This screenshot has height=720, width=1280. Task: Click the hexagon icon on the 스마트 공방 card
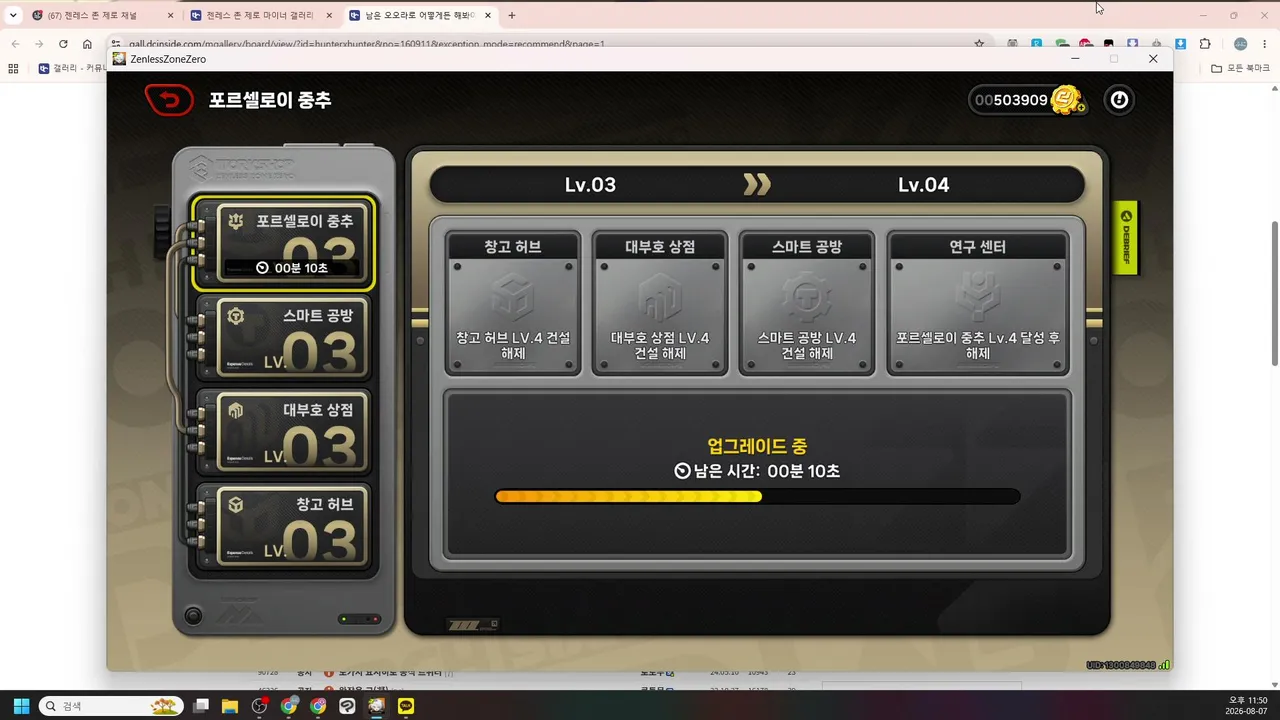click(x=236, y=316)
